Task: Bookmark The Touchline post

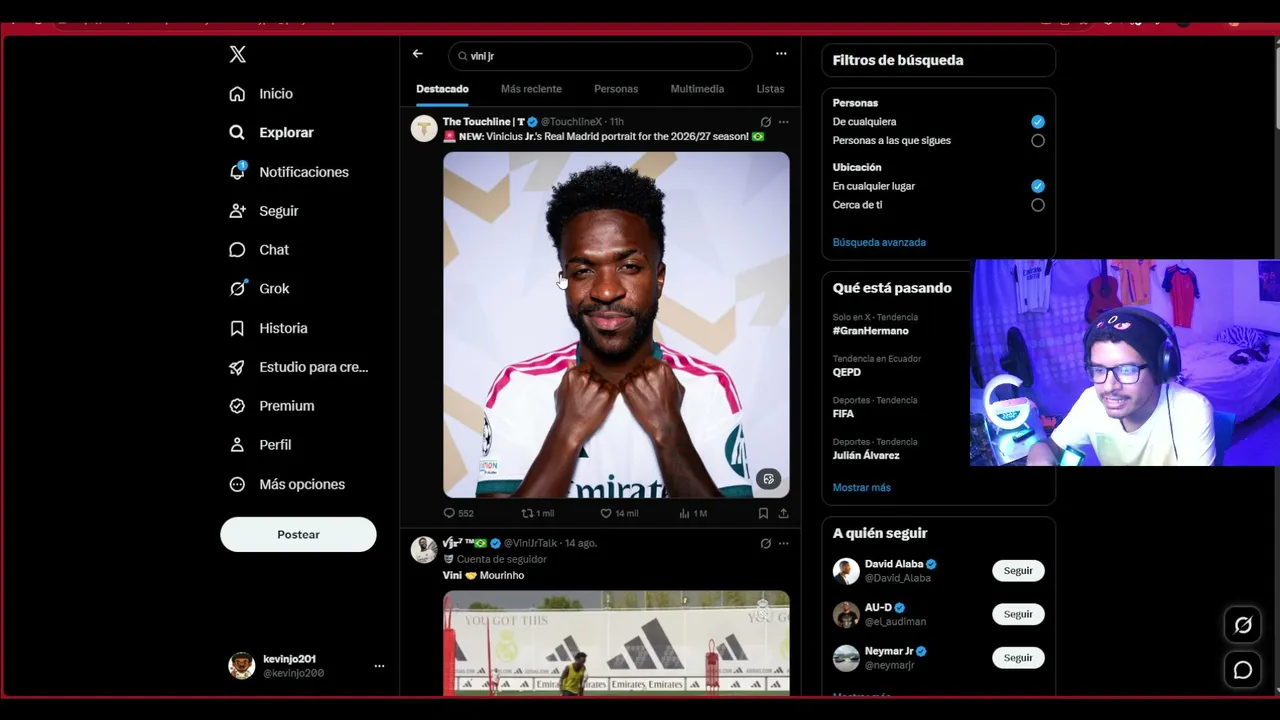Action: [763, 513]
